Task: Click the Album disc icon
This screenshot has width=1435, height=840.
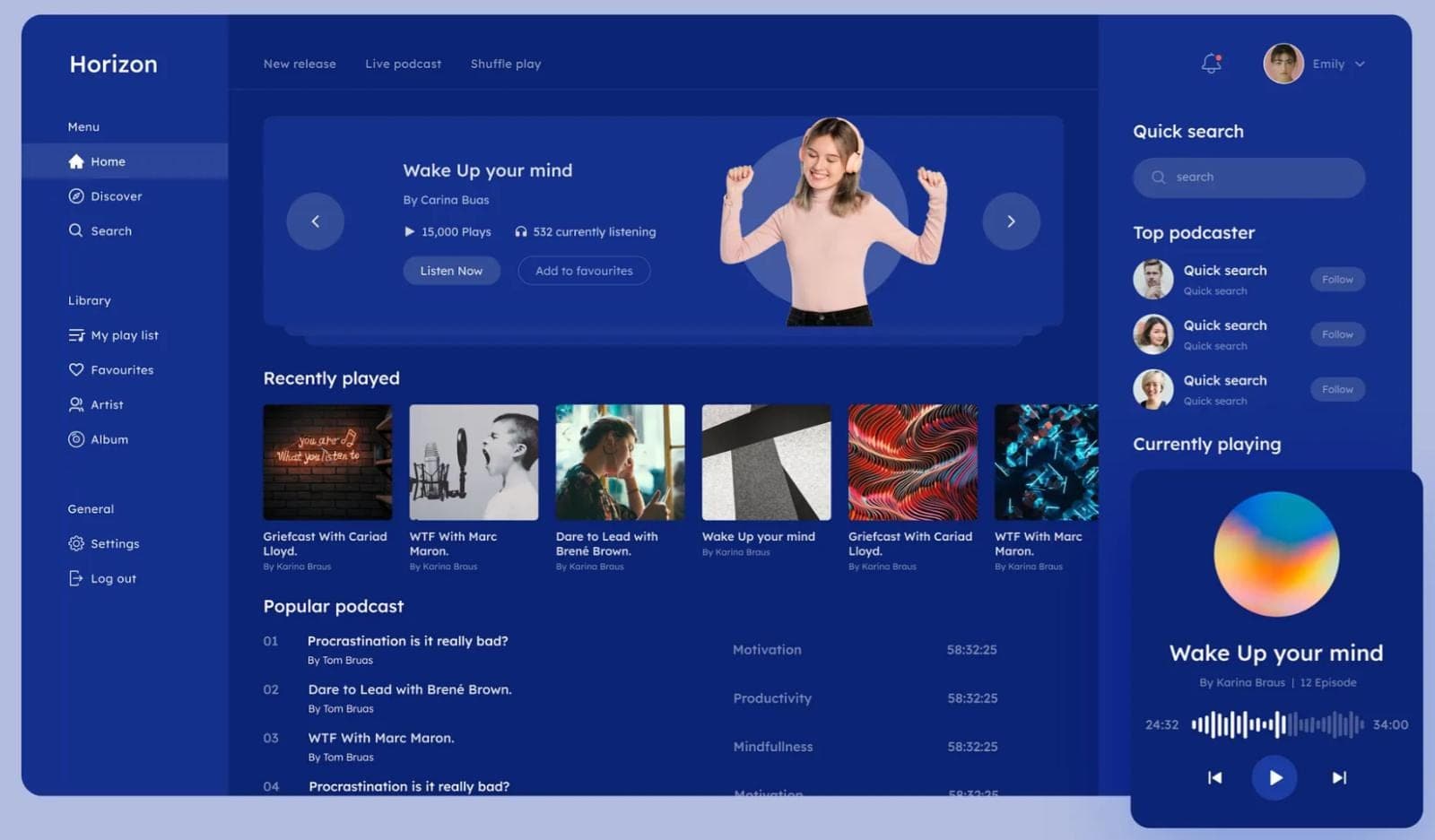Action: tap(76, 439)
